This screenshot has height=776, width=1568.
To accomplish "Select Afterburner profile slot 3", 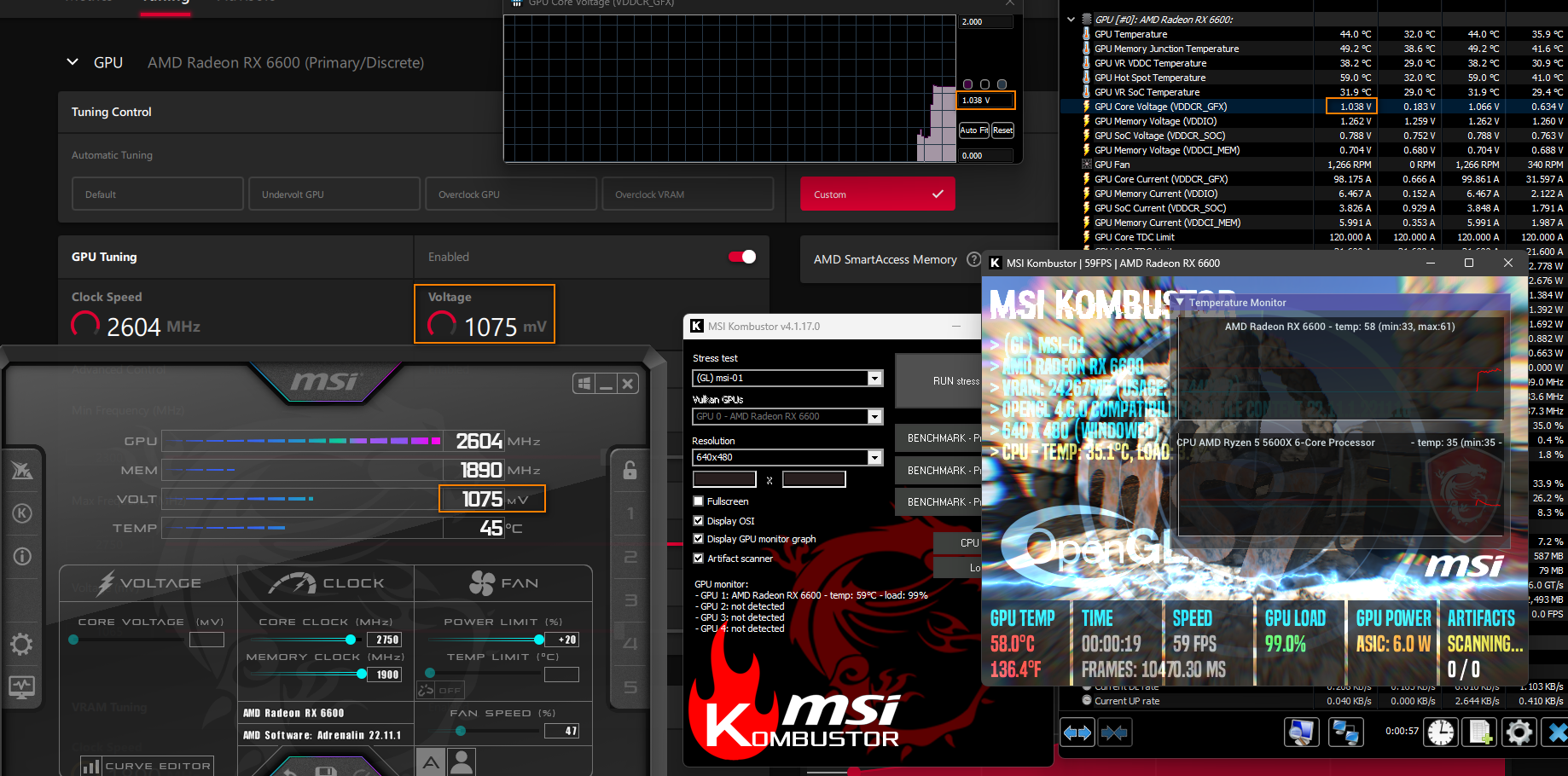I will (x=630, y=600).
